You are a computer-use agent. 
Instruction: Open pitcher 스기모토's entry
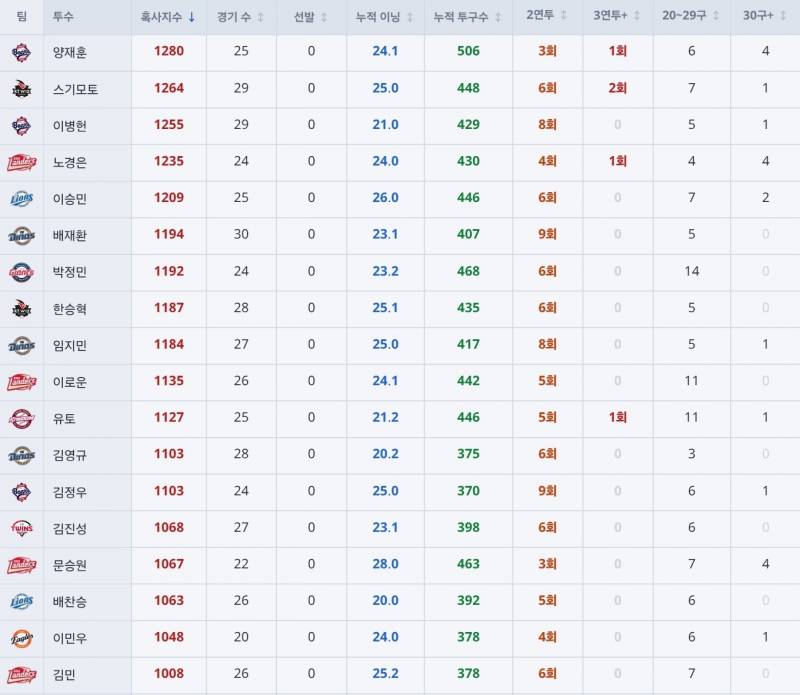(x=76, y=89)
